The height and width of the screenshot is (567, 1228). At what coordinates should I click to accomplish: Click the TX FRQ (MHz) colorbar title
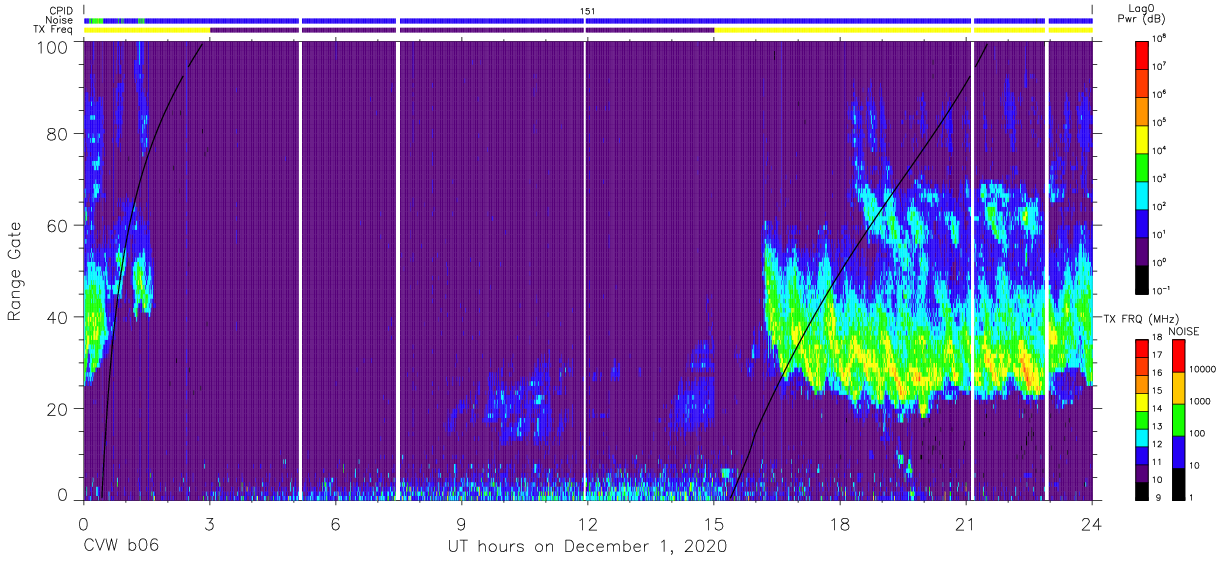(1140, 318)
